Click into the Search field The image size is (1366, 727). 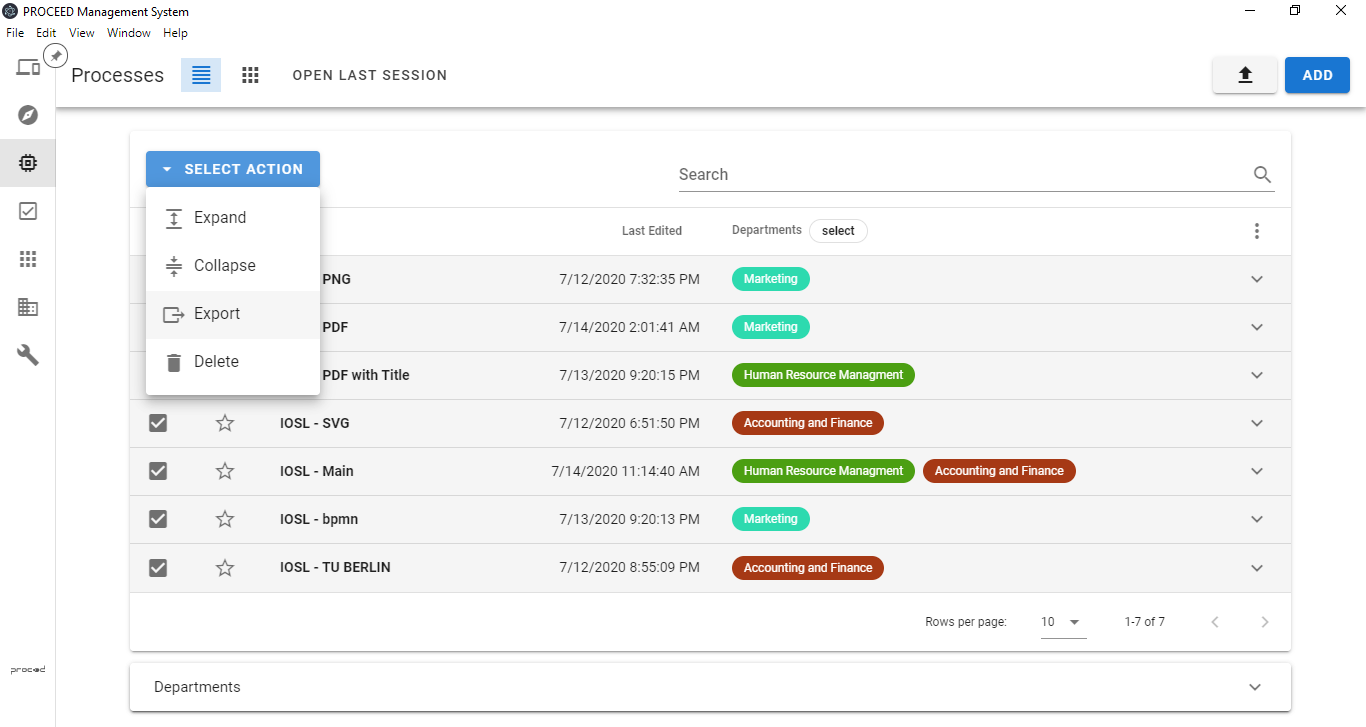[x=960, y=175]
